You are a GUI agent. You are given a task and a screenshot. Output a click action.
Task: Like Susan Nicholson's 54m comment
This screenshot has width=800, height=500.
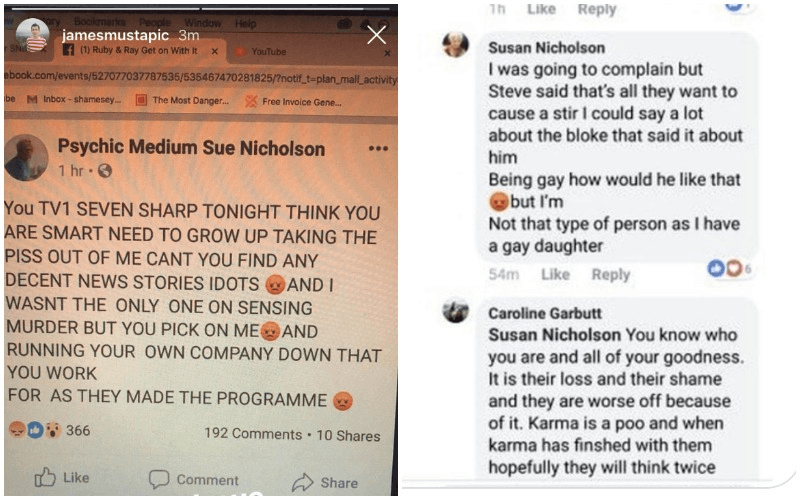click(555, 274)
